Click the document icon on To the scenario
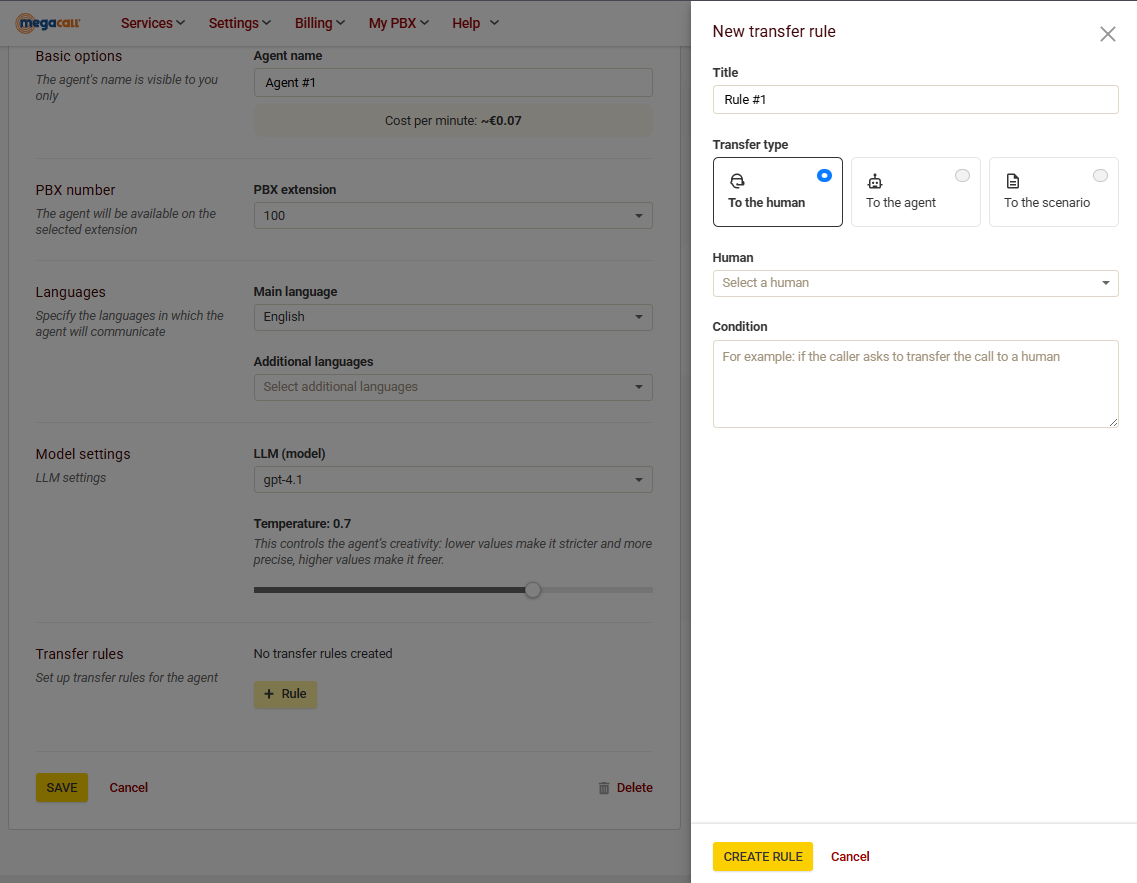Viewport: 1137px width, 883px height. coord(1013,181)
